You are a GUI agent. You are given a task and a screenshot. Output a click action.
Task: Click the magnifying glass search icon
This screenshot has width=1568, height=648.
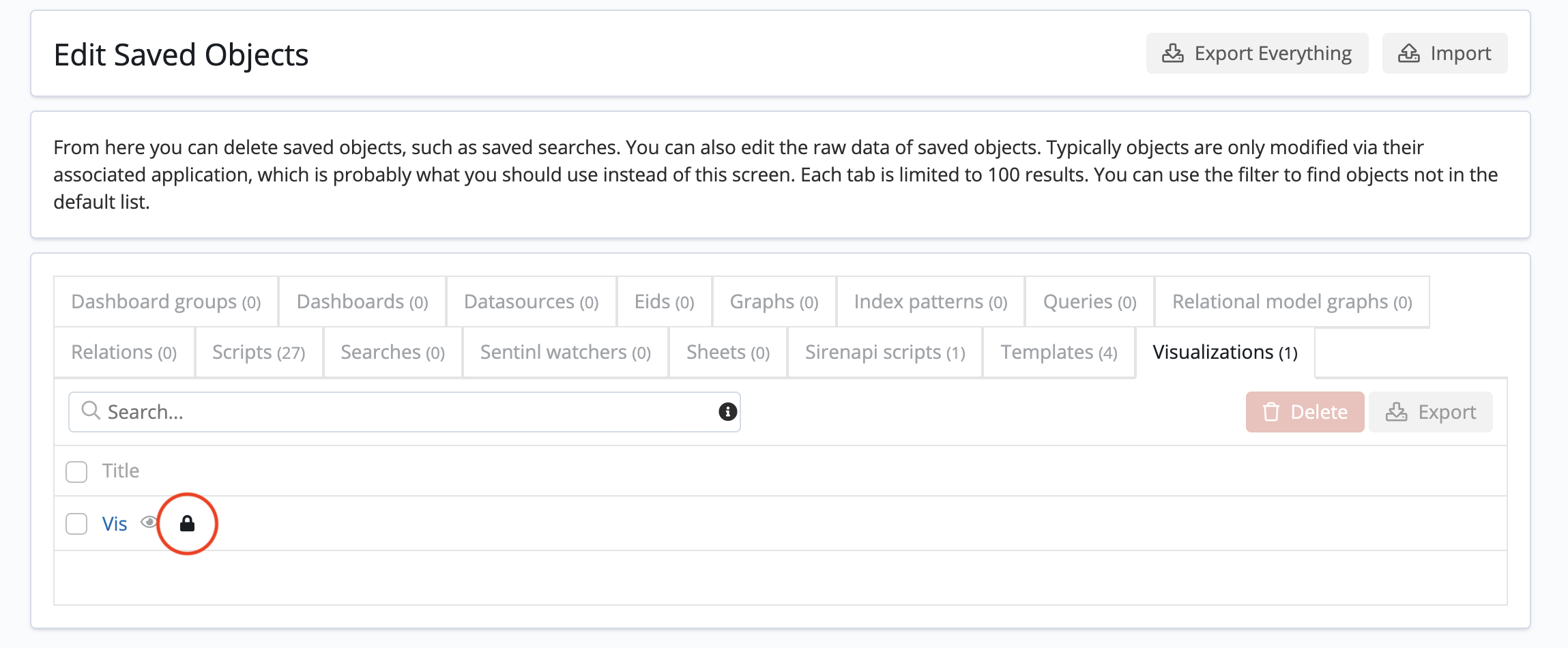90,411
